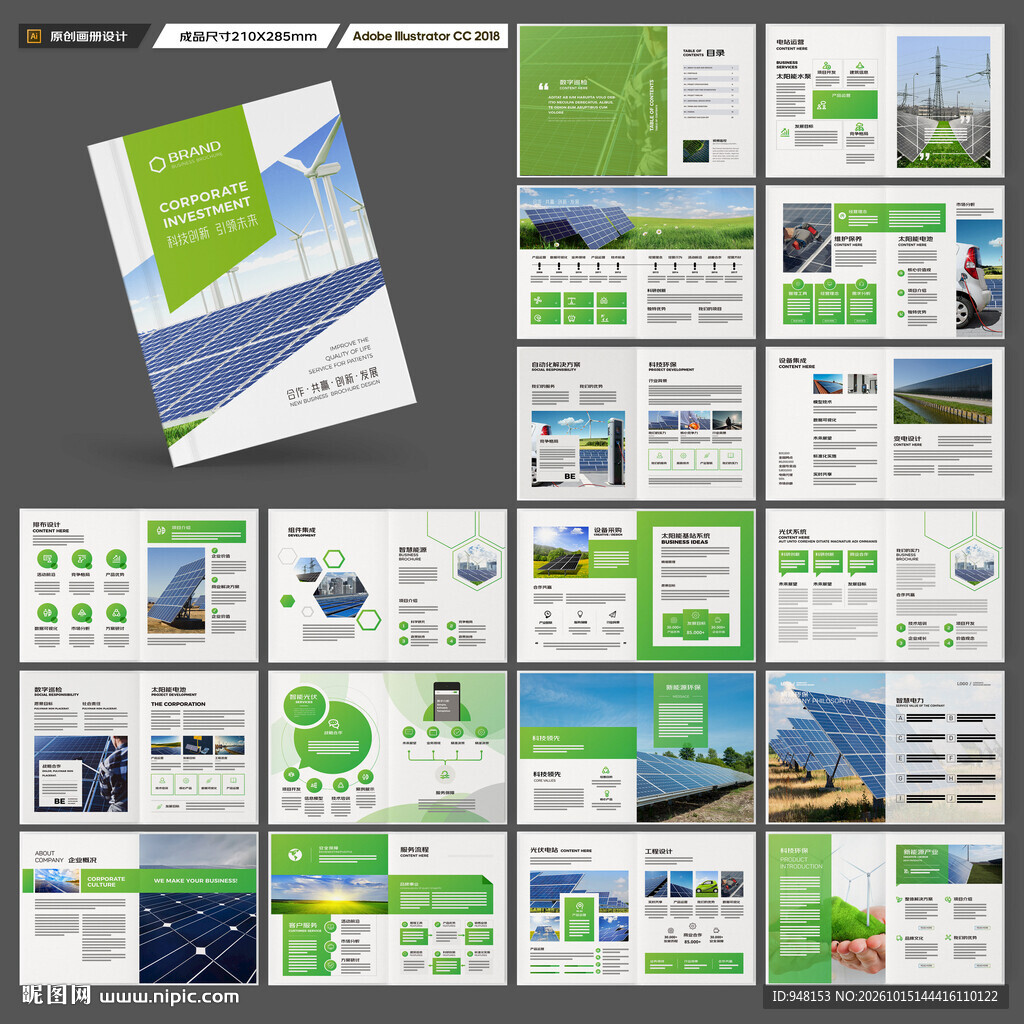The width and height of the screenshot is (1024, 1024).
Task: Open the Corporate Investment cover mockup
Action: click(252, 274)
